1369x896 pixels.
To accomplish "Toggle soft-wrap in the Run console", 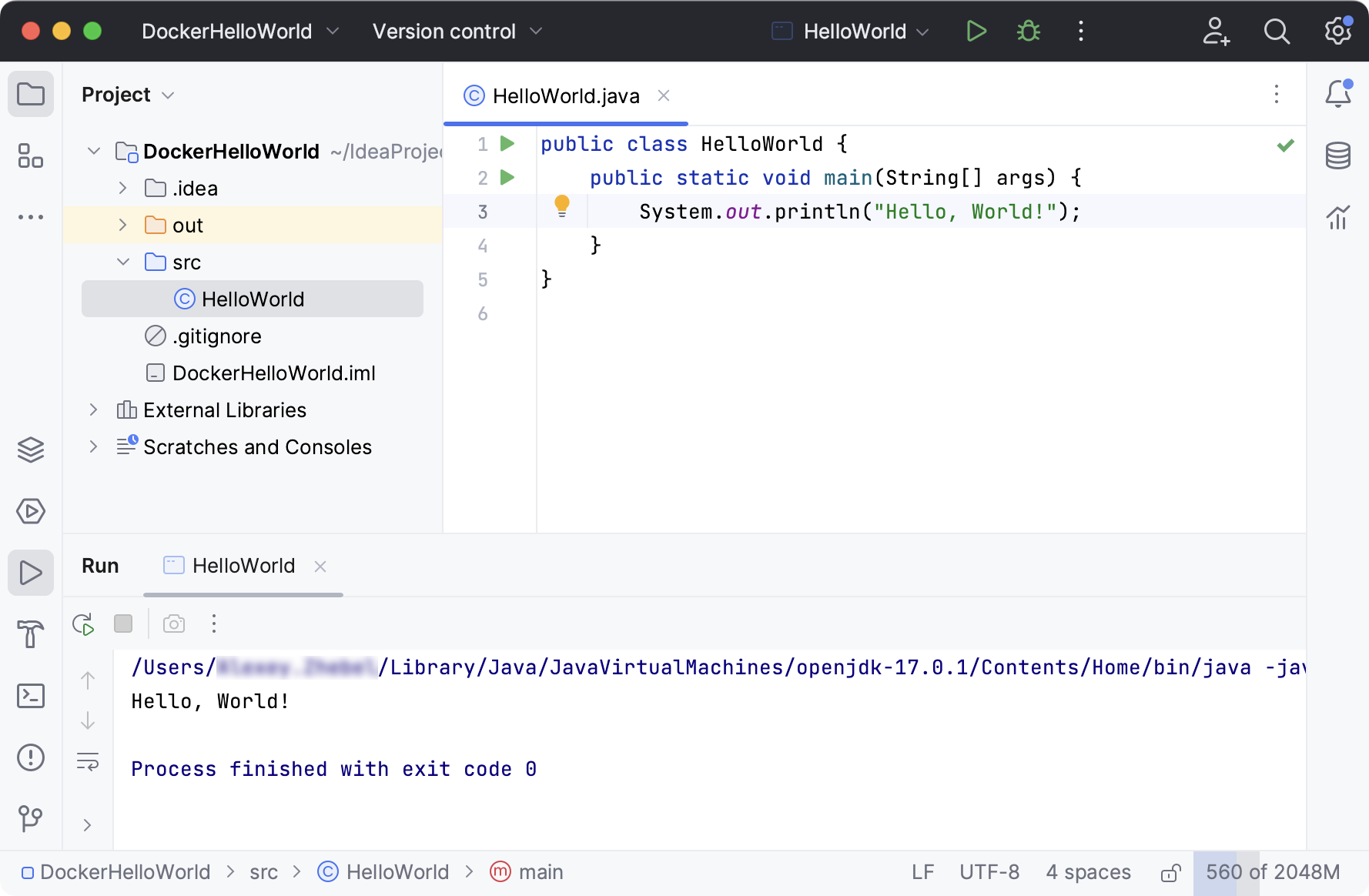I will pos(88,762).
